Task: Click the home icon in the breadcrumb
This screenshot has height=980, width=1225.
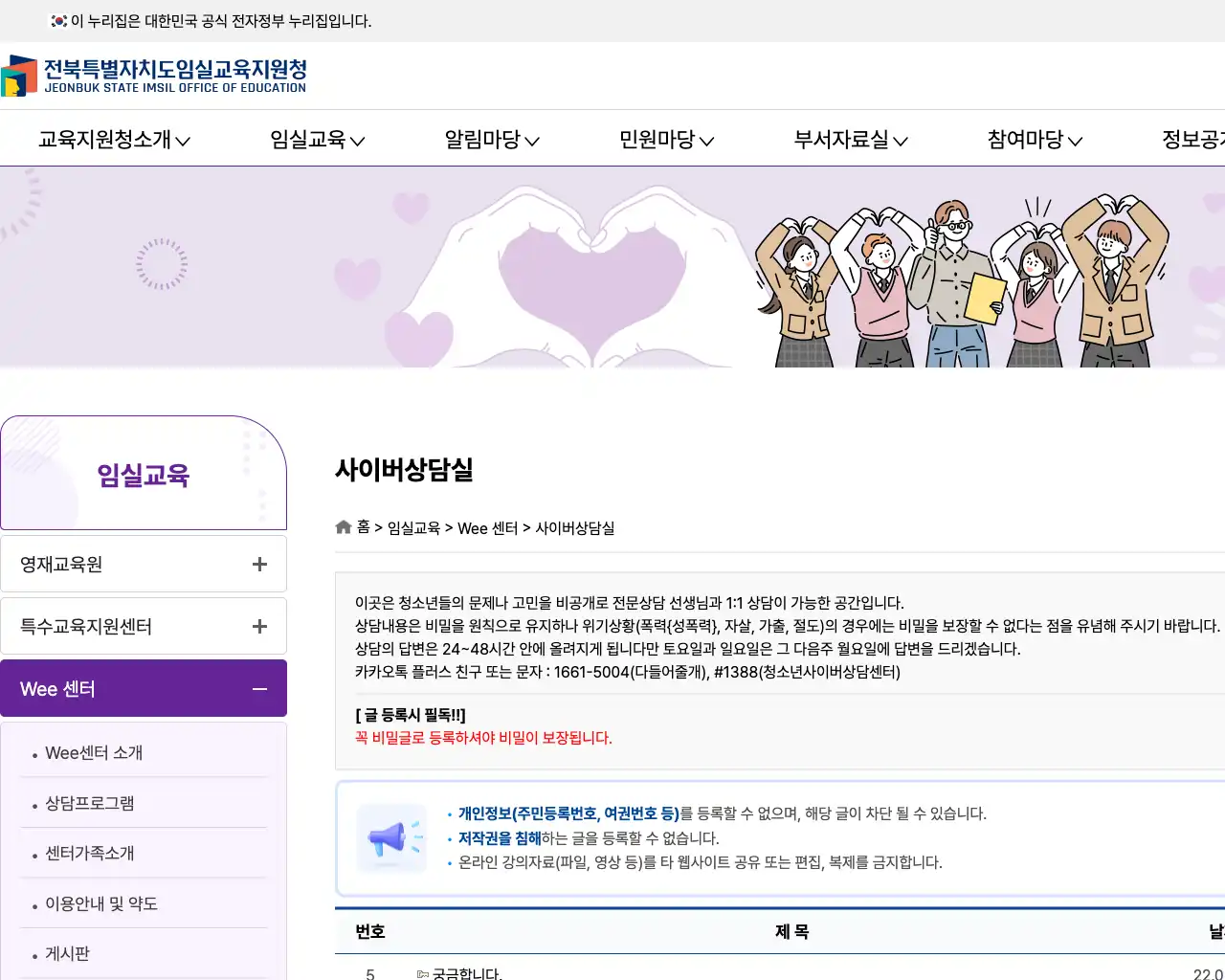Action: coord(343,526)
